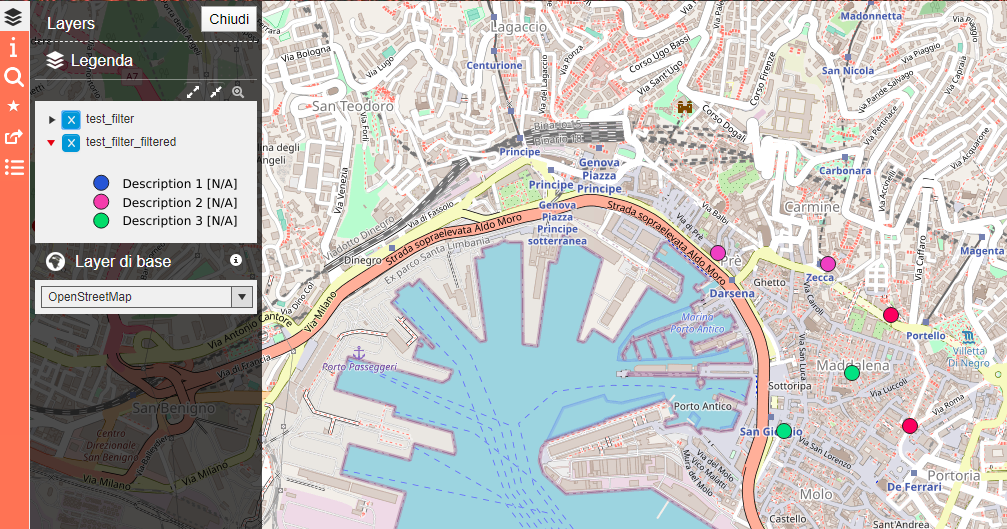Click the red marker near Portello
This screenshot has width=1007, height=529.
891,315
